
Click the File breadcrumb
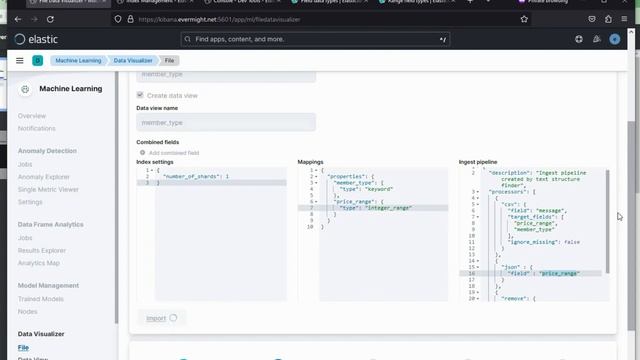169,60
